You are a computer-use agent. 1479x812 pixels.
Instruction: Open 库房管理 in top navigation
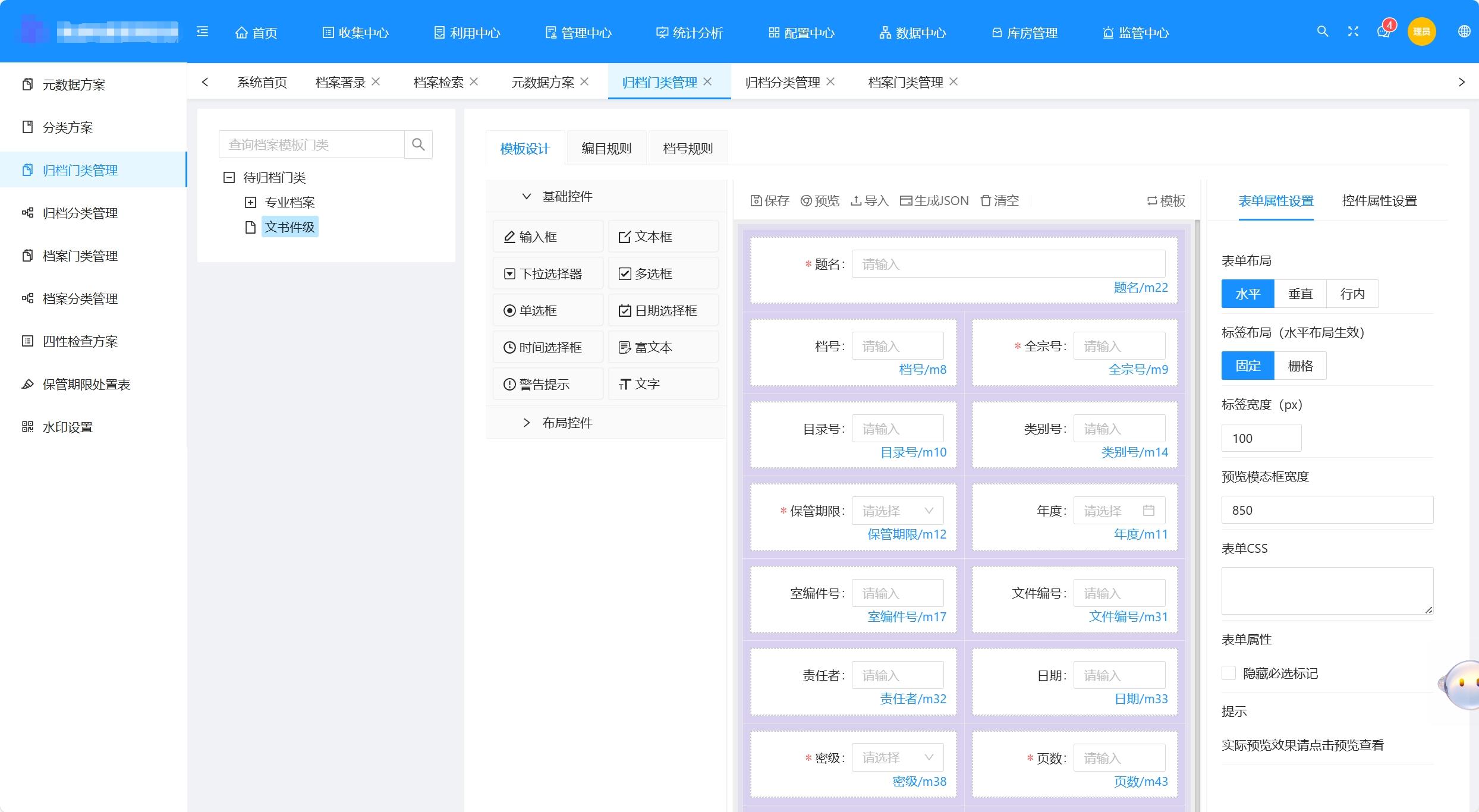coord(1024,33)
